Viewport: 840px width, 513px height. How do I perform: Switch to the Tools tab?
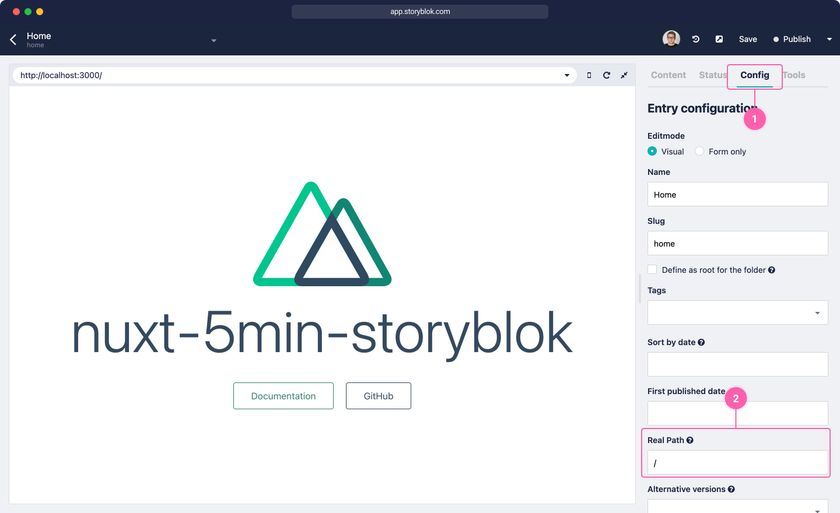coord(794,75)
